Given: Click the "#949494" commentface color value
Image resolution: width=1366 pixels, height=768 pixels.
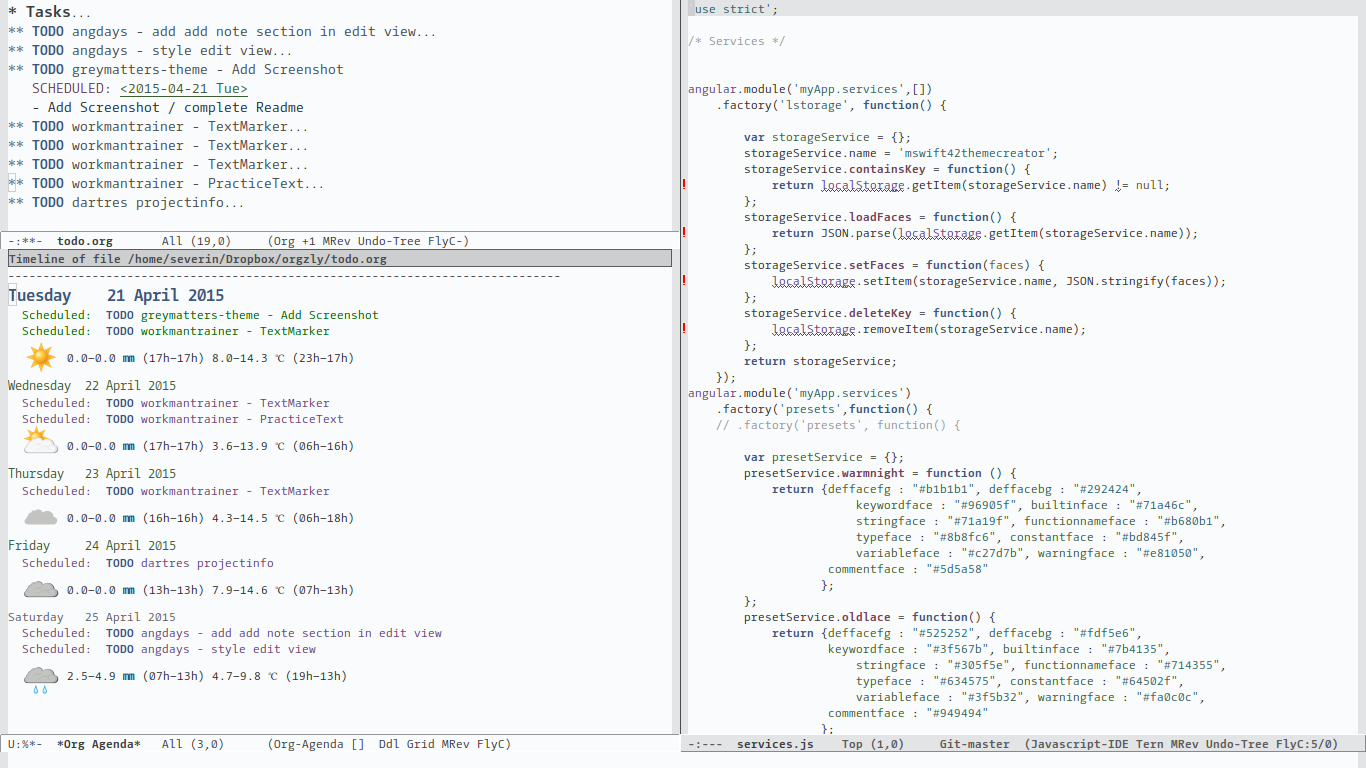Looking at the screenshot, I should coord(957,713).
